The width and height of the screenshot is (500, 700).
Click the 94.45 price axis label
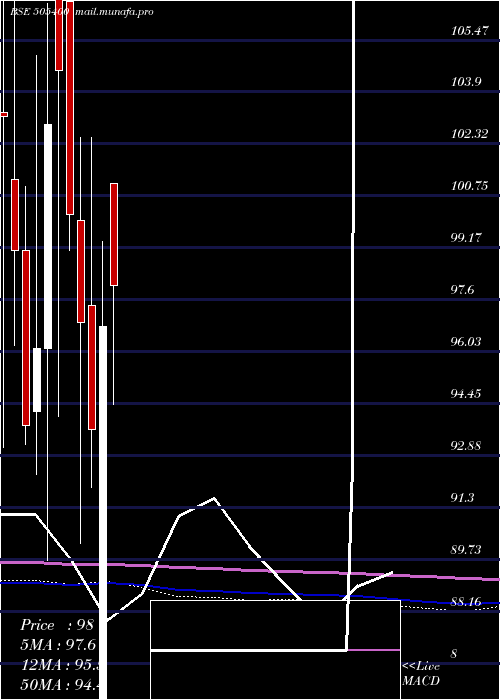tap(466, 394)
